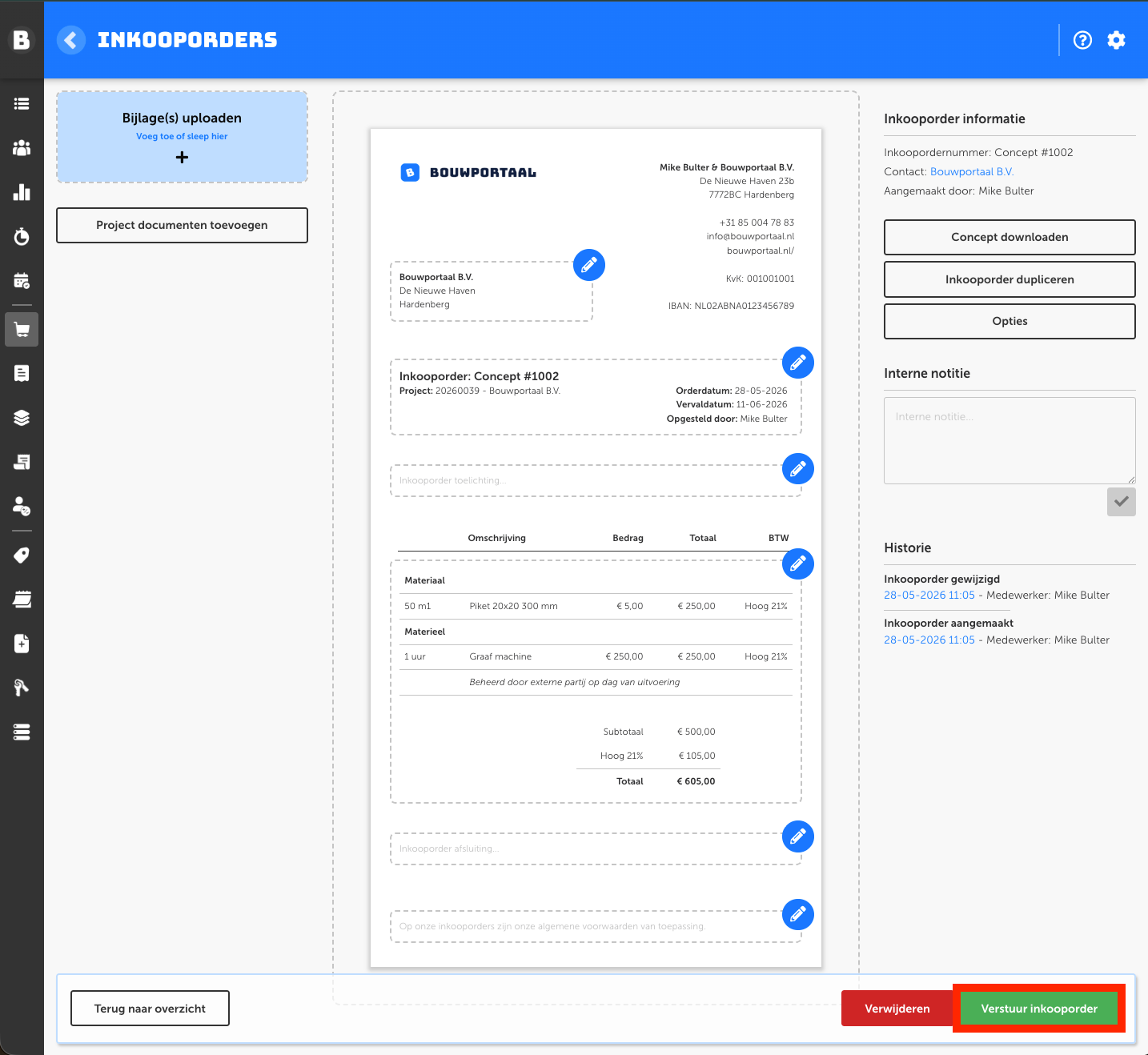
Task: Open the bar chart icon in sidebar
Action: point(22,192)
